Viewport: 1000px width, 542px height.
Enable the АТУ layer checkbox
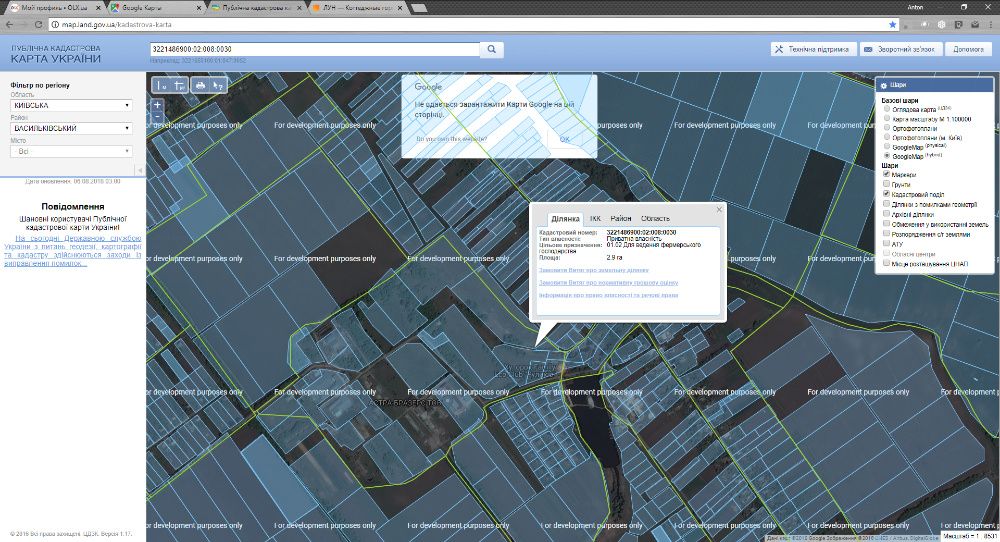pyautogui.click(x=887, y=243)
